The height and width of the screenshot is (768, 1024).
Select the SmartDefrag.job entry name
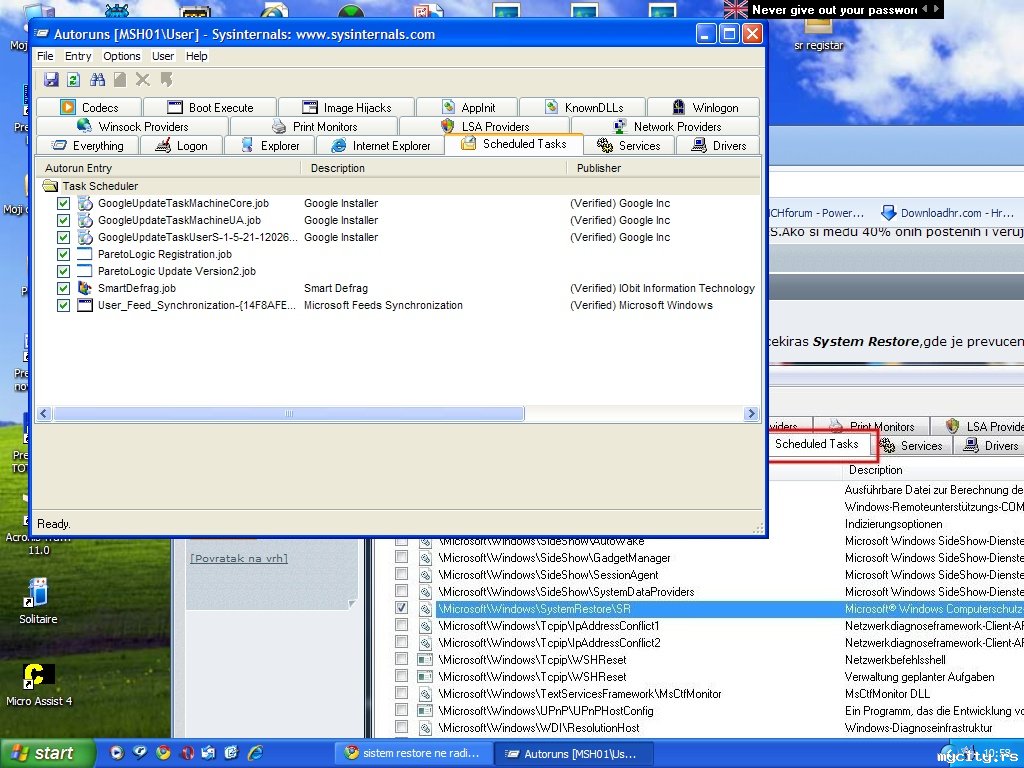coord(136,288)
